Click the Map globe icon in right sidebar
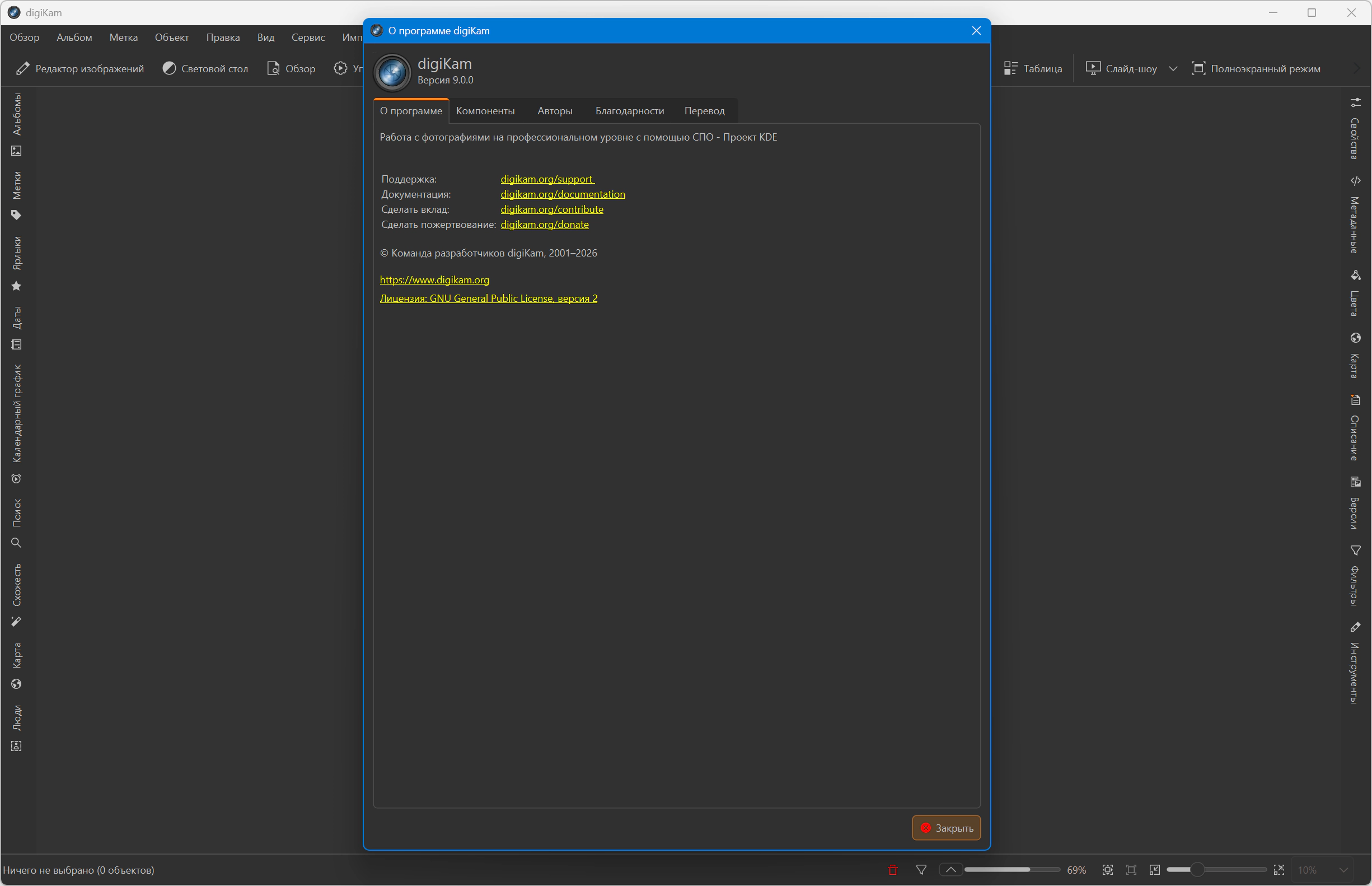This screenshot has width=1372, height=886. click(x=1355, y=338)
